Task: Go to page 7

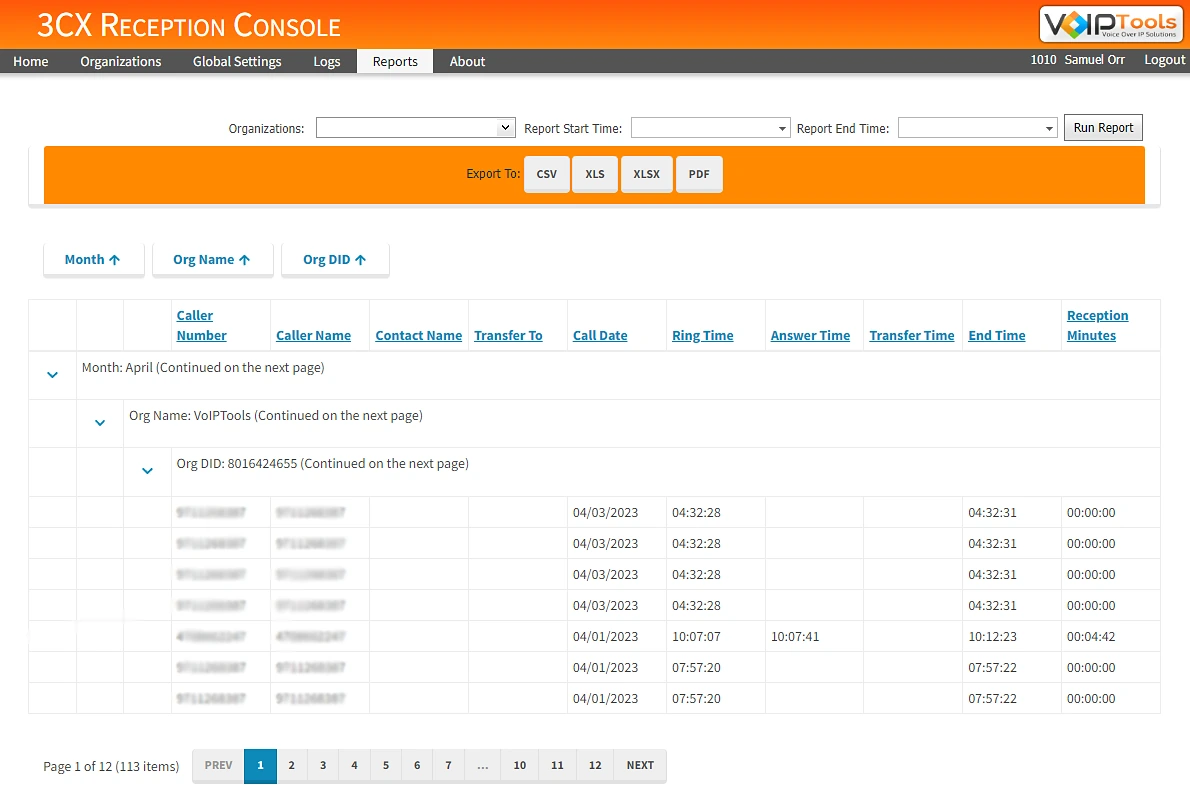Action: coord(448,765)
